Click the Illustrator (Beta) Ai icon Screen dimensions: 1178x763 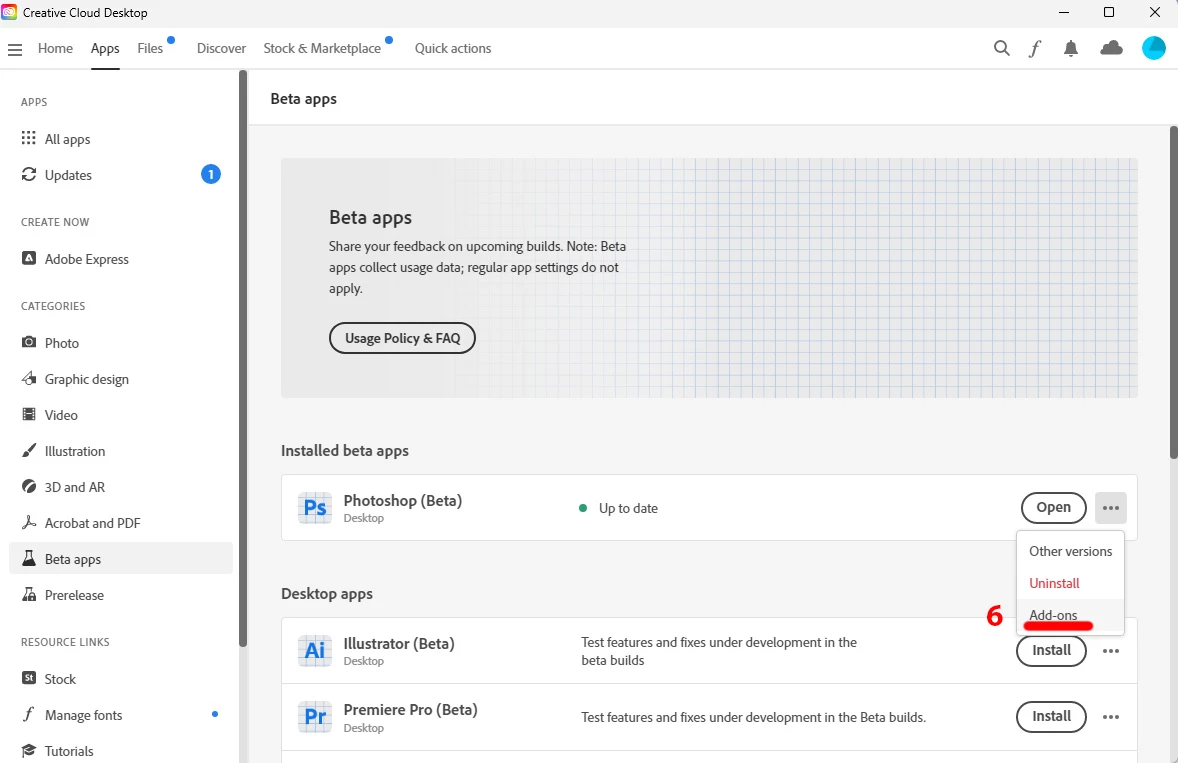(315, 650)
